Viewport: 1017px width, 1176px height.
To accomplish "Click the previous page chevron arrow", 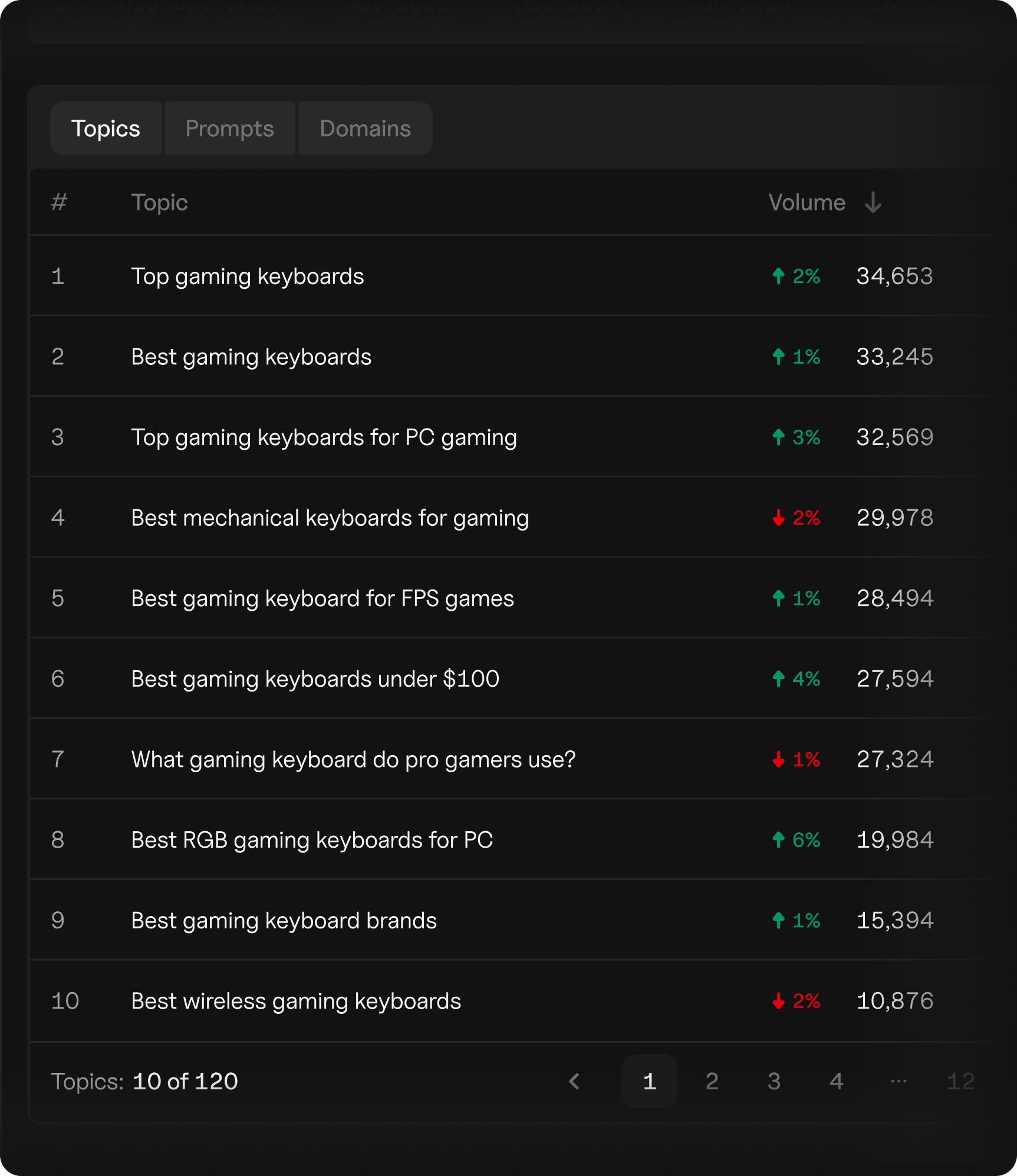I will point(574,1081).
